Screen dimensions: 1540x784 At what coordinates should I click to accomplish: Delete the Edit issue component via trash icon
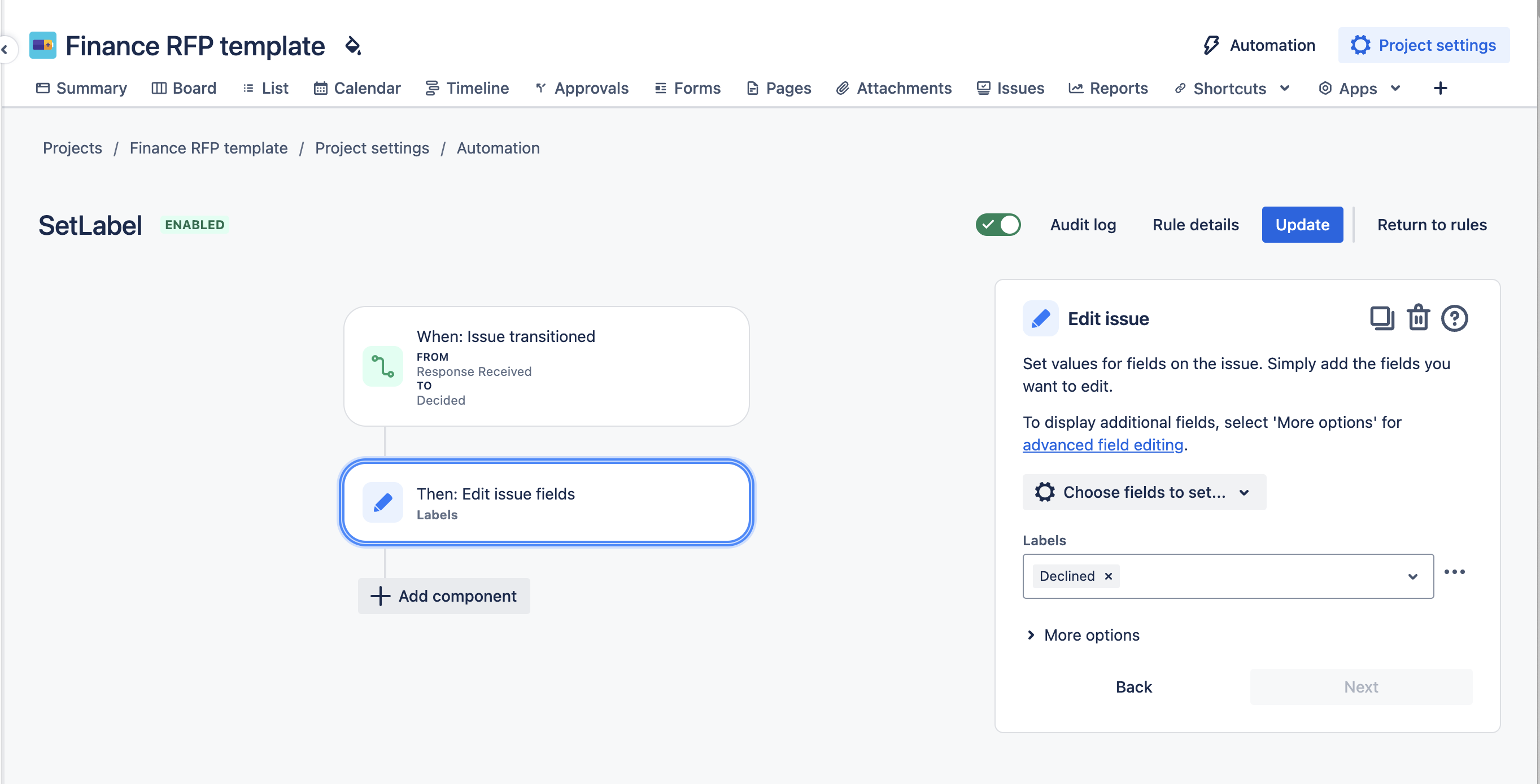click(1417, 318)
